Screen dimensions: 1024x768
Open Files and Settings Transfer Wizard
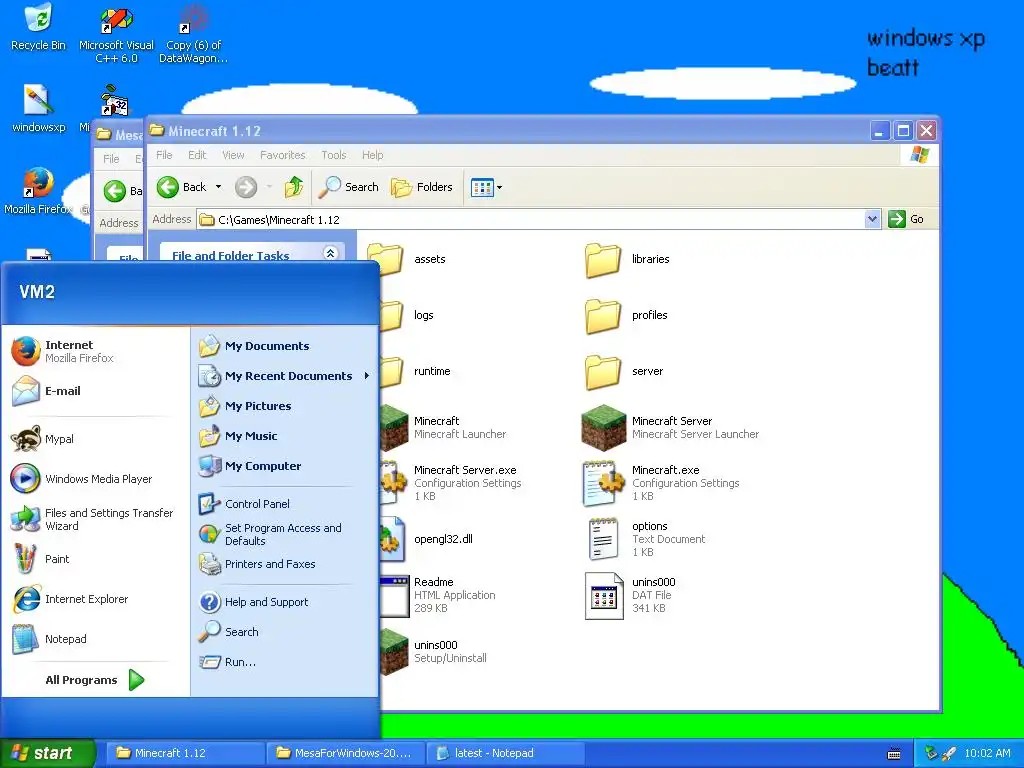point(95,519)
